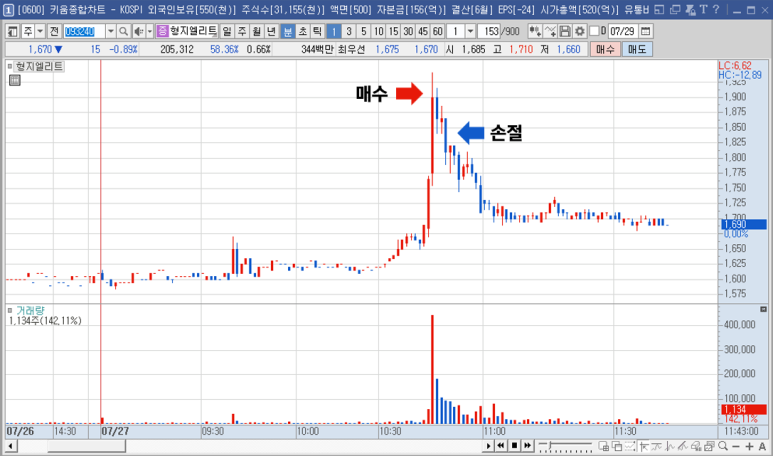The width and height of the screenshot is (773, 456).
Task: Click the date input field 07/29
Action: click(622, 32)
